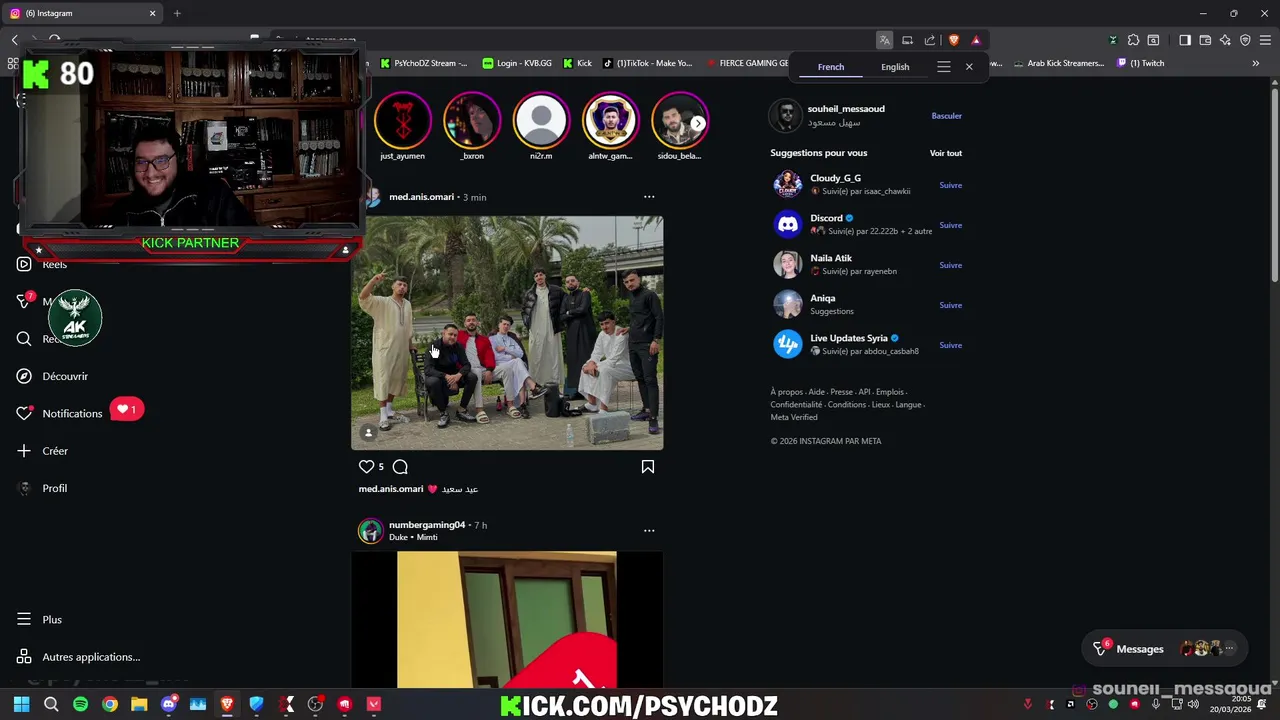Open the med.anis.omari username link in the post header

tap(421, 197)
